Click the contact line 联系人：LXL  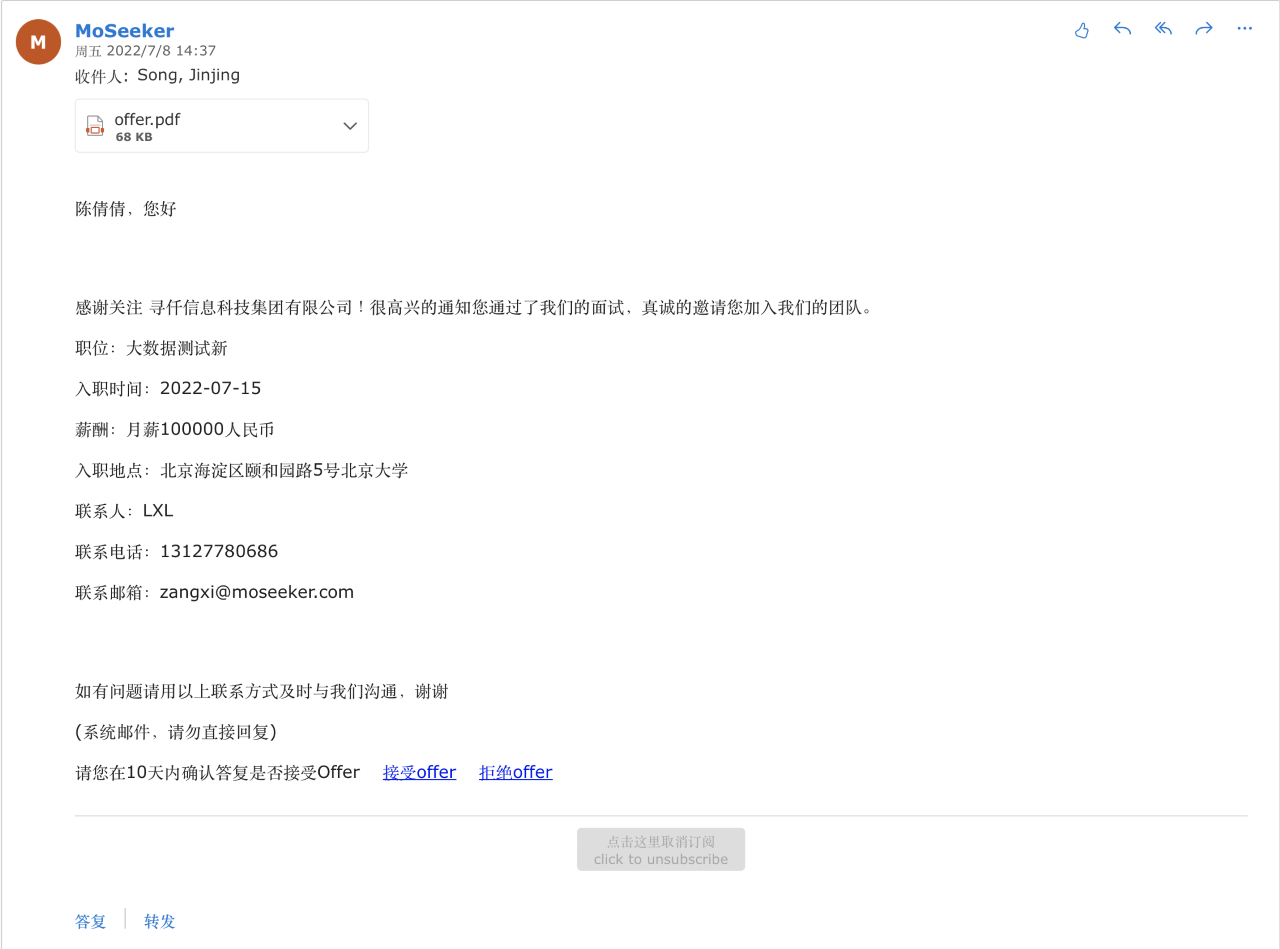(124, 511)
